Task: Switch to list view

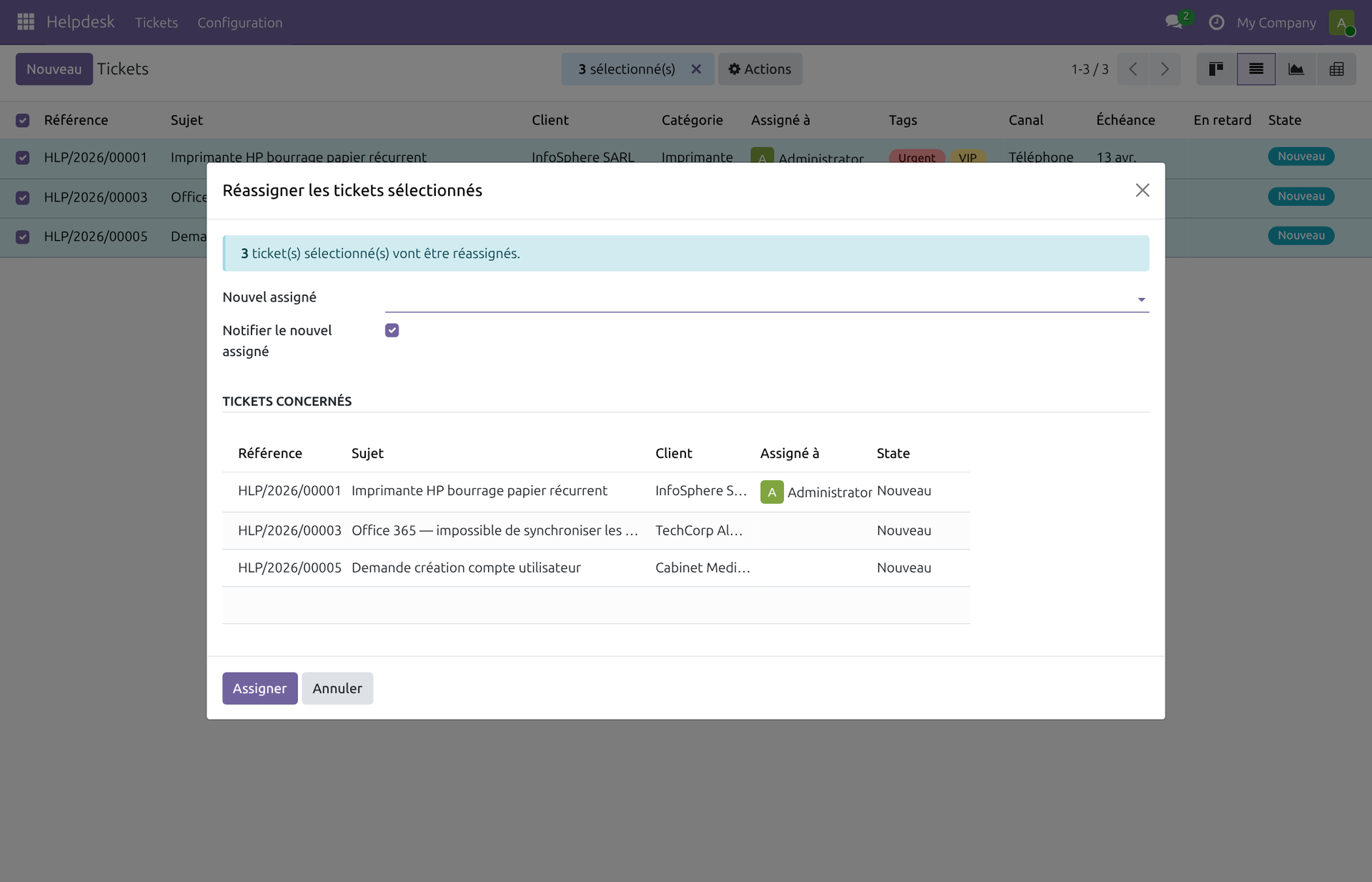Action: tap(1256, 69)
